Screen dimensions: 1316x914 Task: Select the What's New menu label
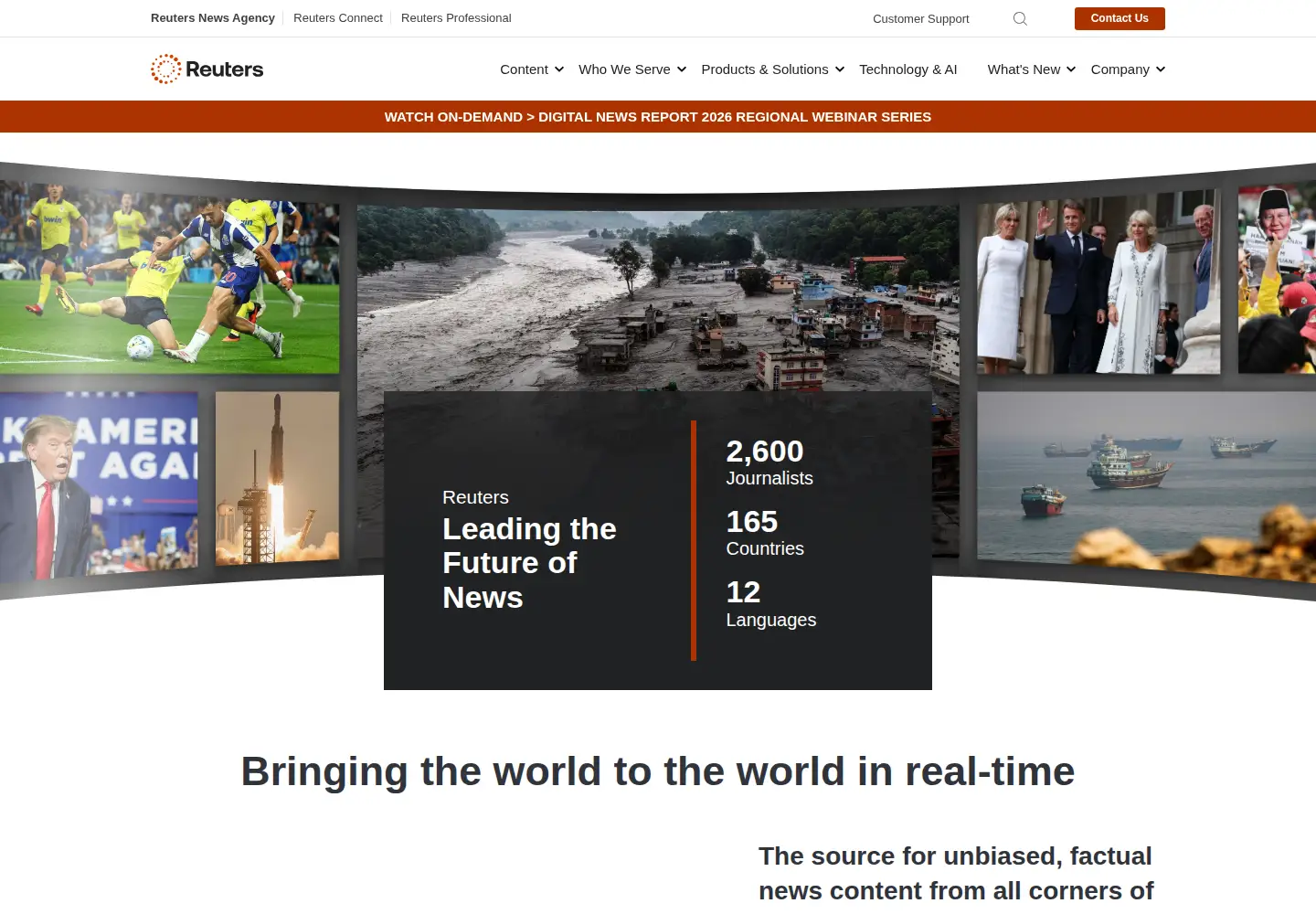point(1024,69)
